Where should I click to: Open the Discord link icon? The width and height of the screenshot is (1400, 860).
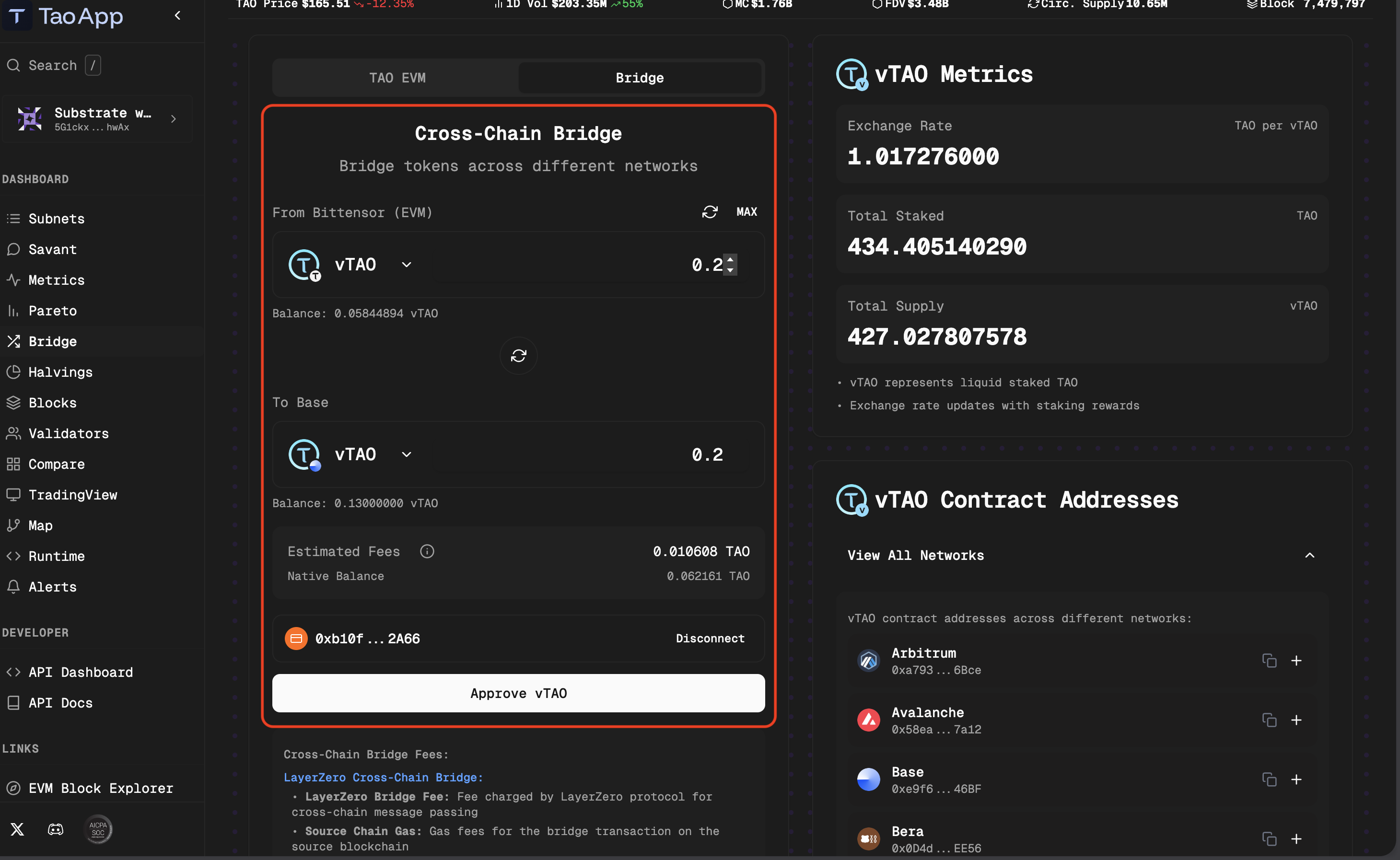coord(55,829)
